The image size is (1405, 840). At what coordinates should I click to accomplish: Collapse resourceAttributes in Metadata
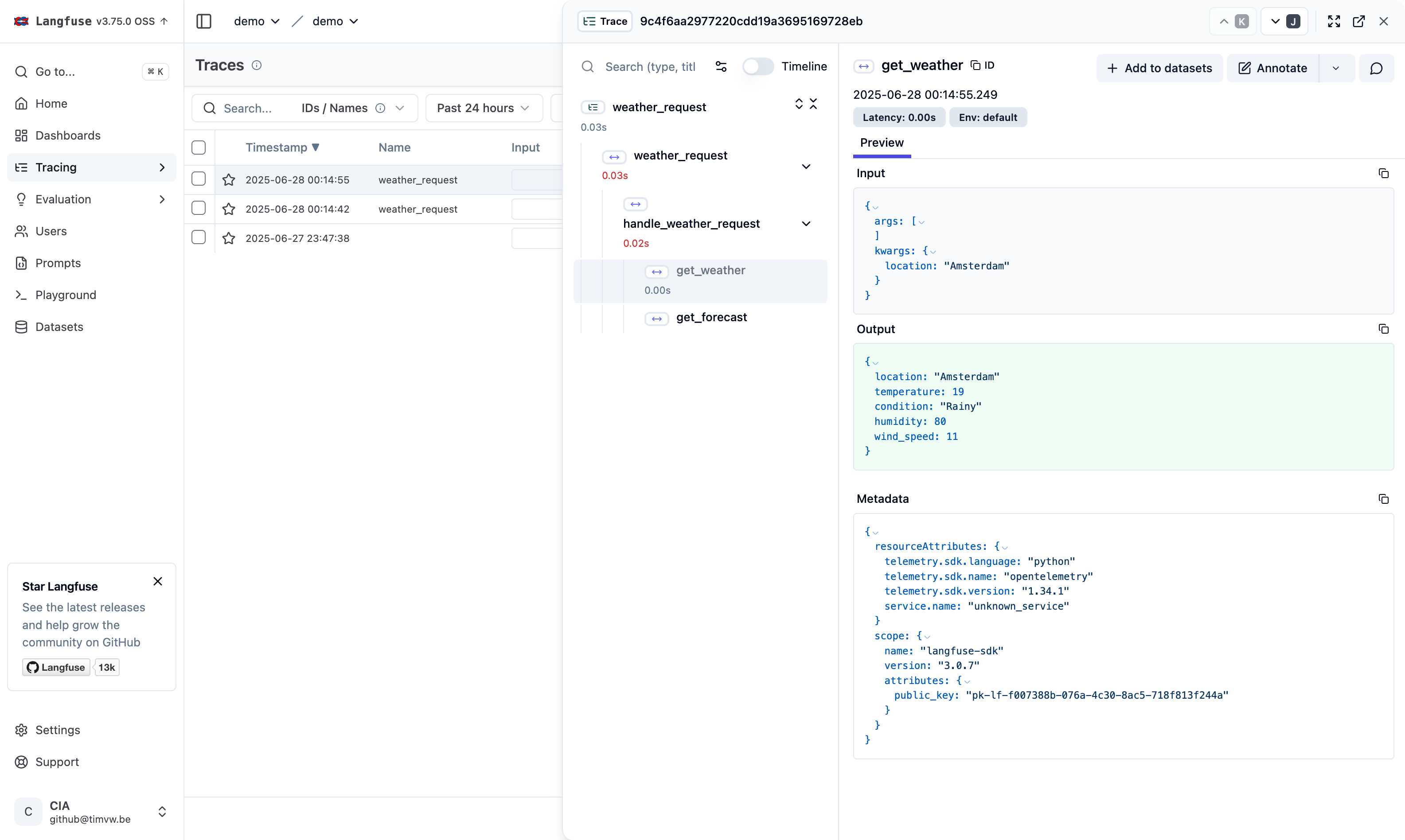[1005, 547]
